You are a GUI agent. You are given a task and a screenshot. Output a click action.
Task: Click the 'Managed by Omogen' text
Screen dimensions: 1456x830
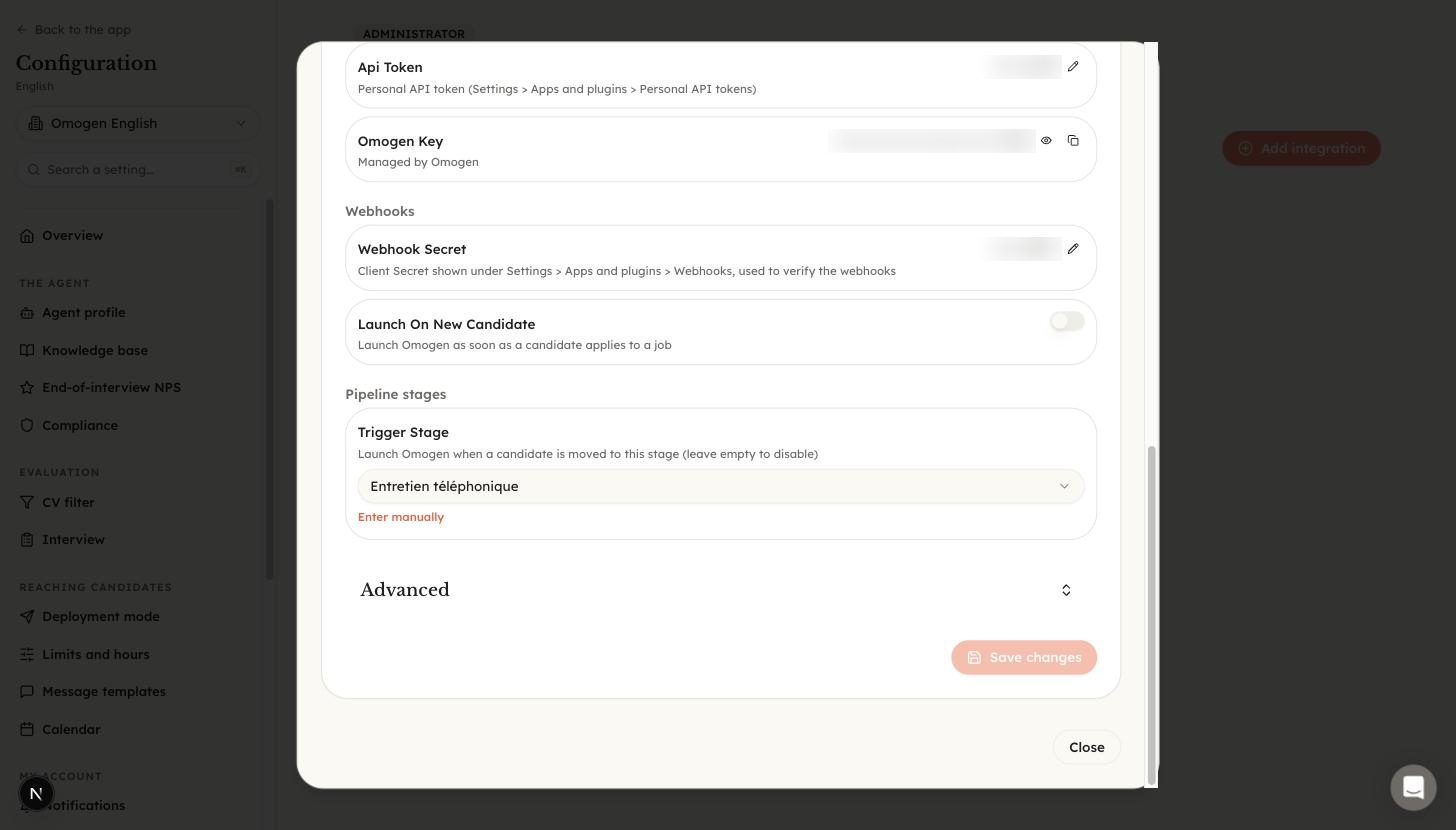(x=418, y=162)
